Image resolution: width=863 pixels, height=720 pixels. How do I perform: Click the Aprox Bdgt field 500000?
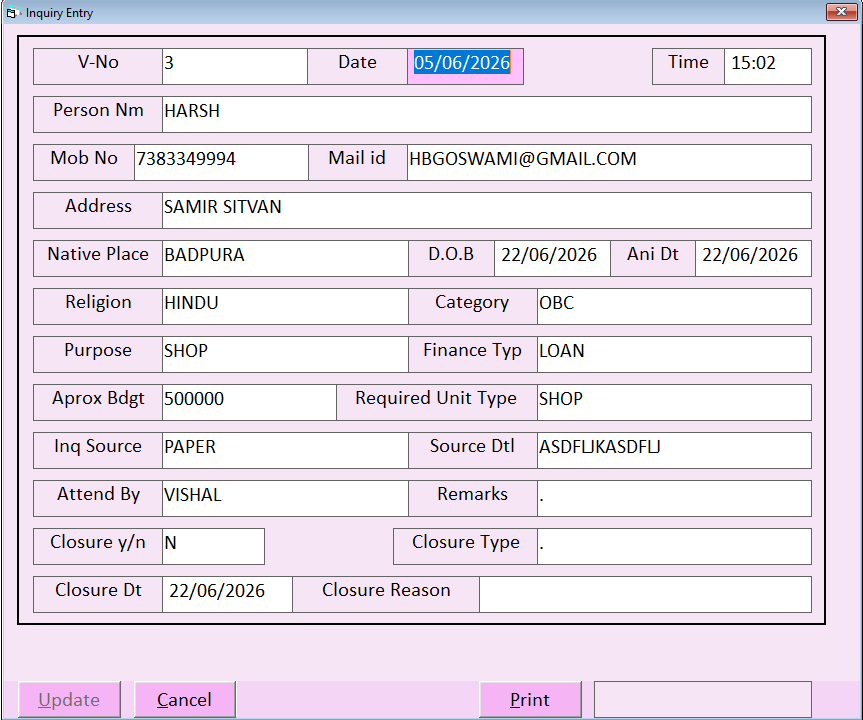[249, 402]
